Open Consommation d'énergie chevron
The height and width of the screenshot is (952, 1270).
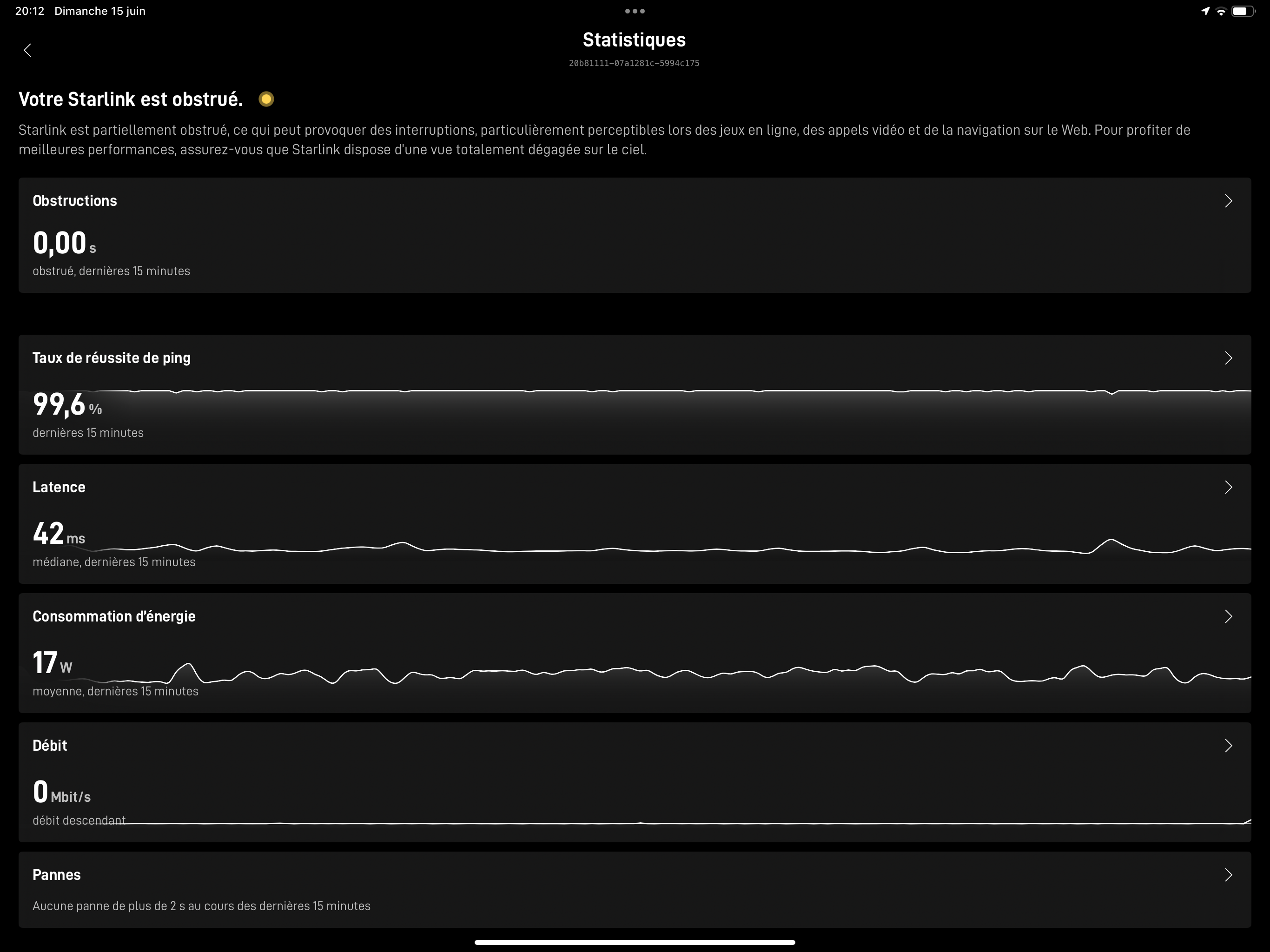point(1228,617)
